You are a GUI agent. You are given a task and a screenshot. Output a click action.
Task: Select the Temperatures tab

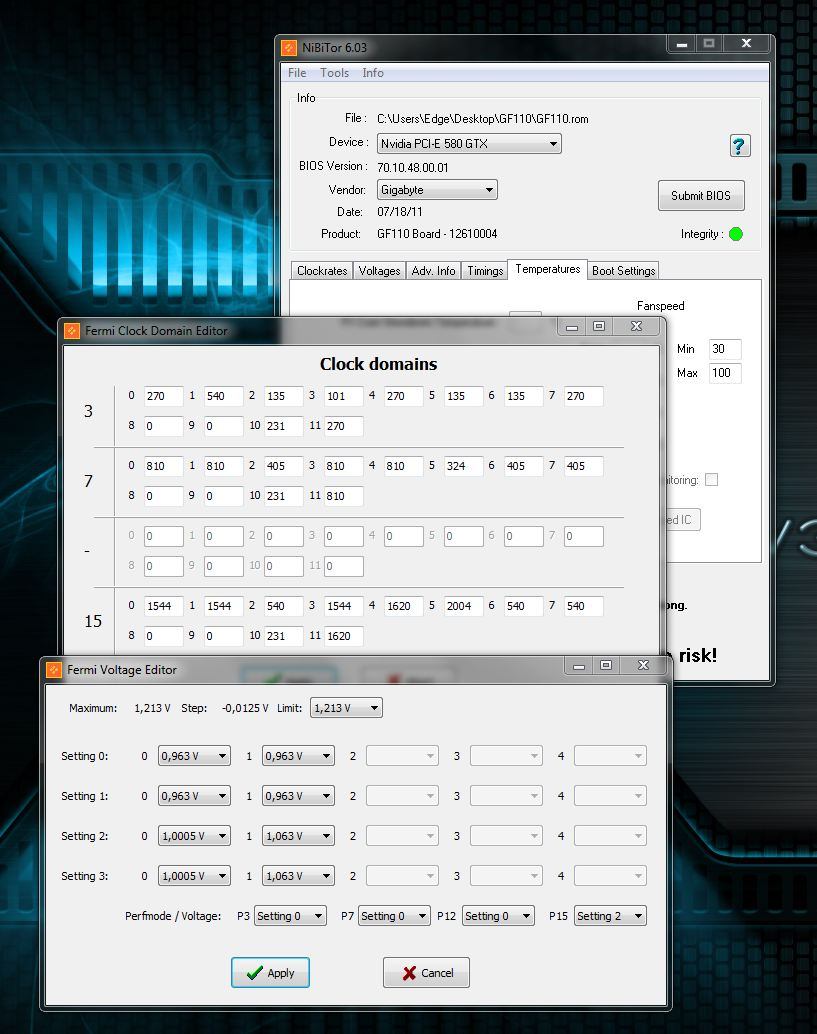coord(547,269)
